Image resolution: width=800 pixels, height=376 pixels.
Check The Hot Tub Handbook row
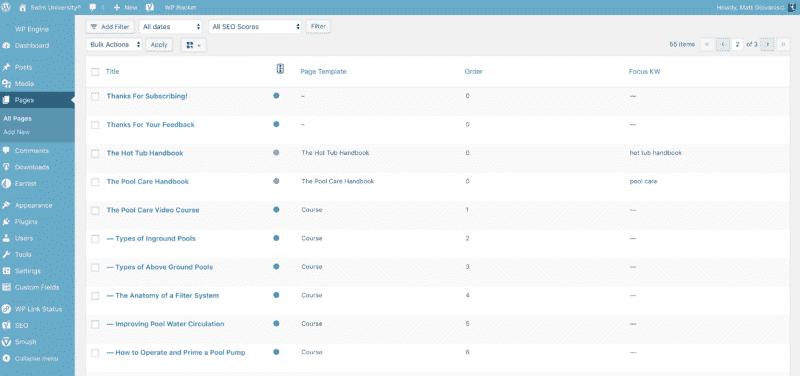tap(95, 153)
